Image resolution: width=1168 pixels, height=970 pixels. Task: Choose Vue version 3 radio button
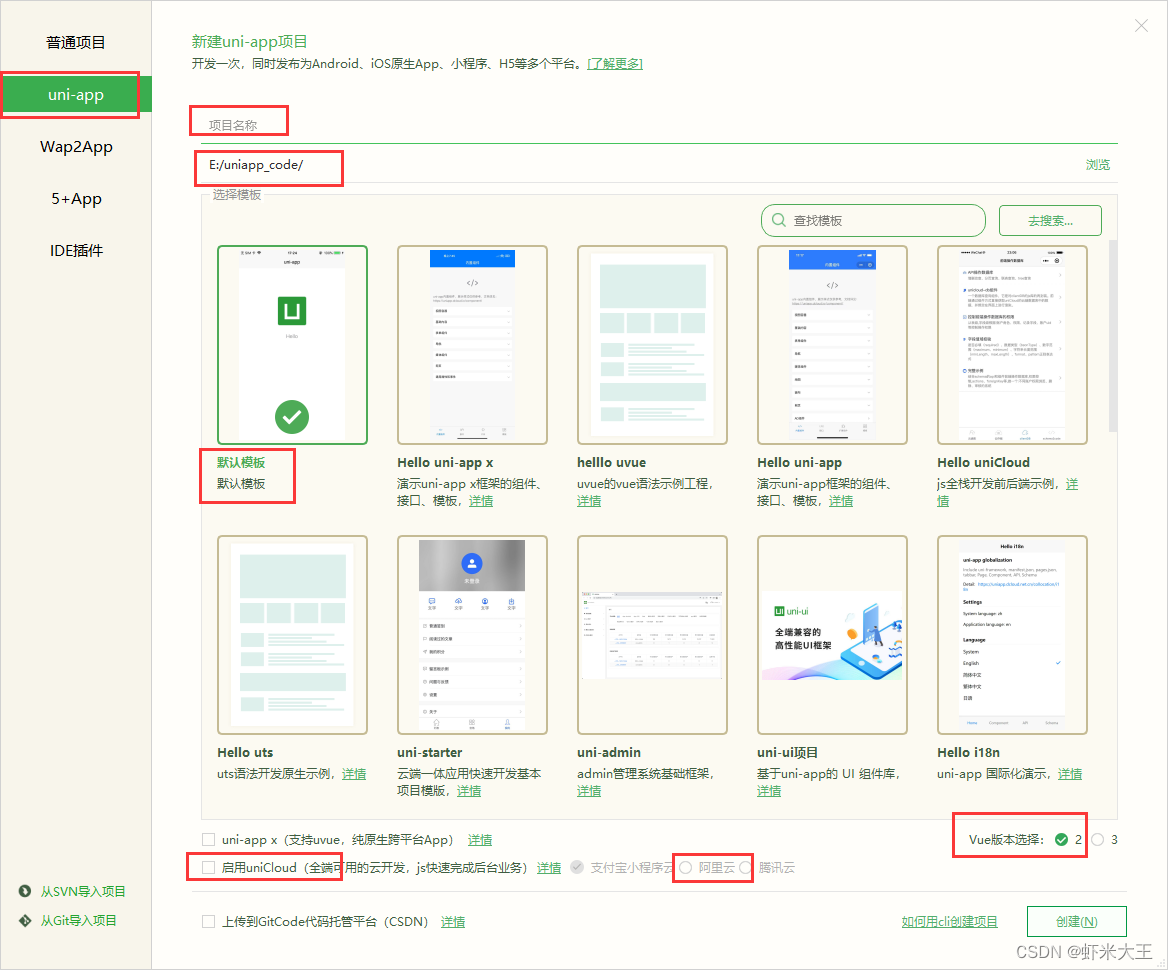[x=1097, y=840]
